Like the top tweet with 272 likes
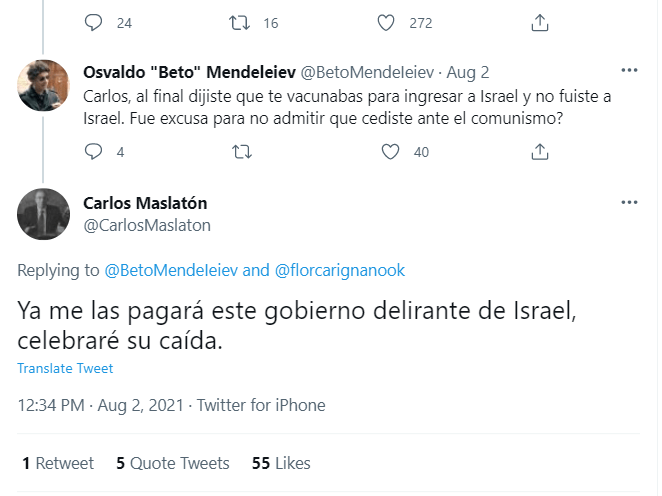The width and height of the screenshot is (662, 496). tap(391, 23)
